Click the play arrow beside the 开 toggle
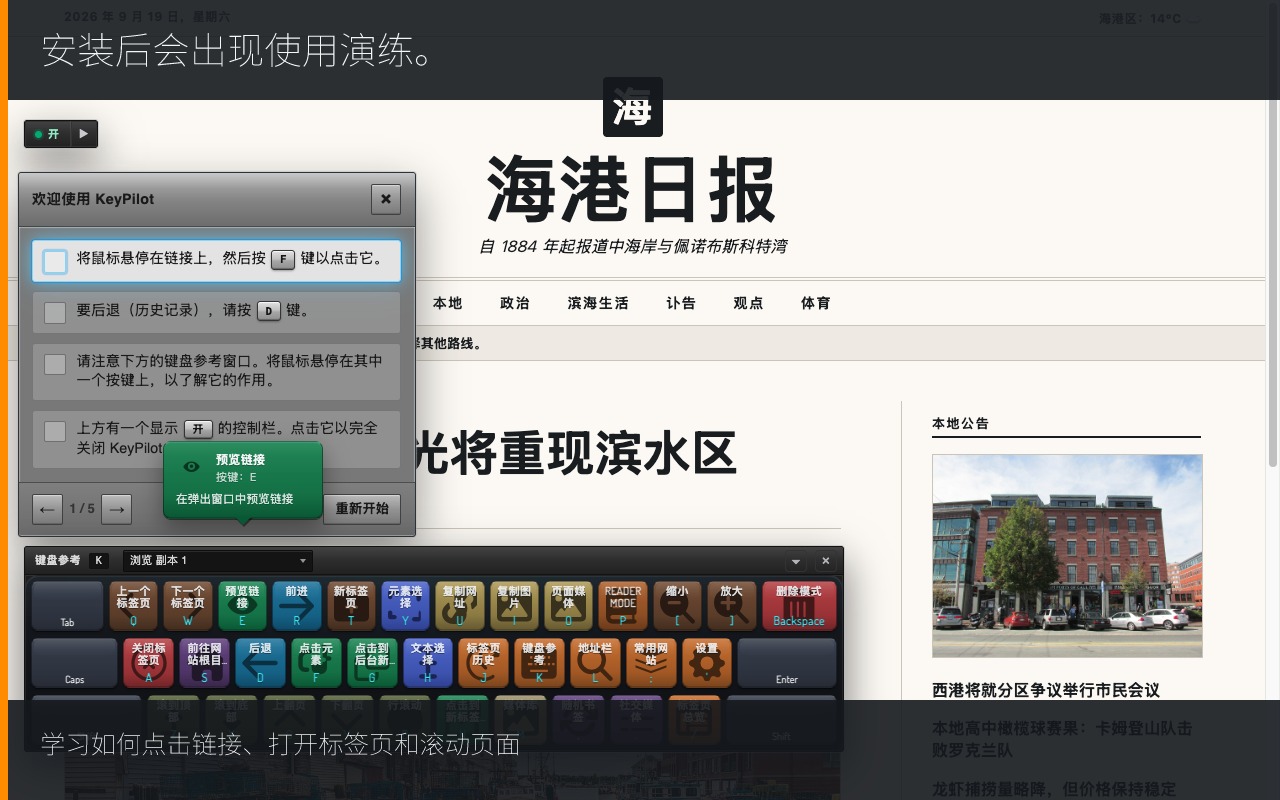The width and height of the screenshot is (1280, 800). (84, 134)
